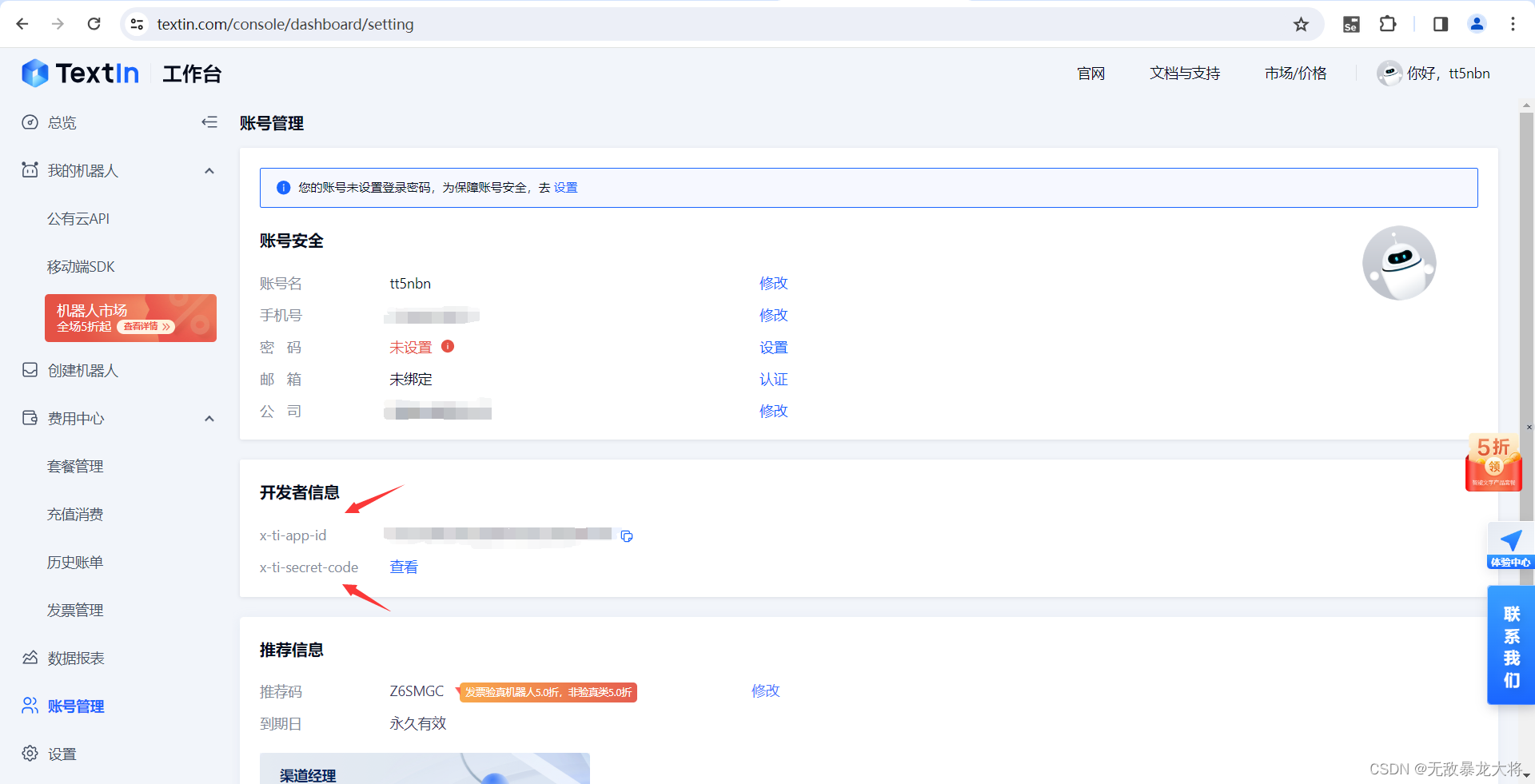Click the robot avatar in account security

pos(1399,263)
